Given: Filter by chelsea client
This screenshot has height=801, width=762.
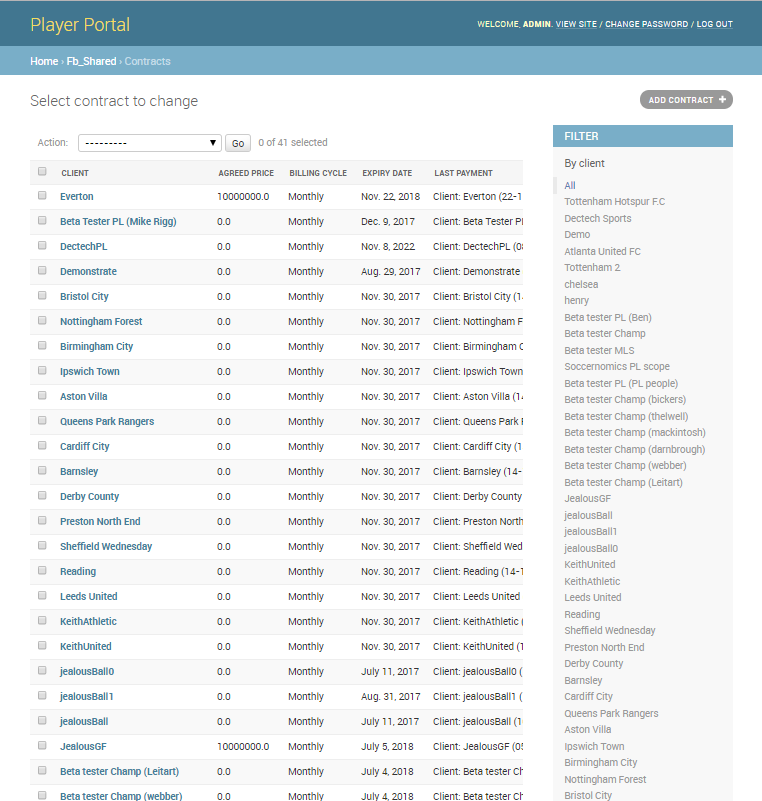Looking at the screenshot, I should [581, 285].
